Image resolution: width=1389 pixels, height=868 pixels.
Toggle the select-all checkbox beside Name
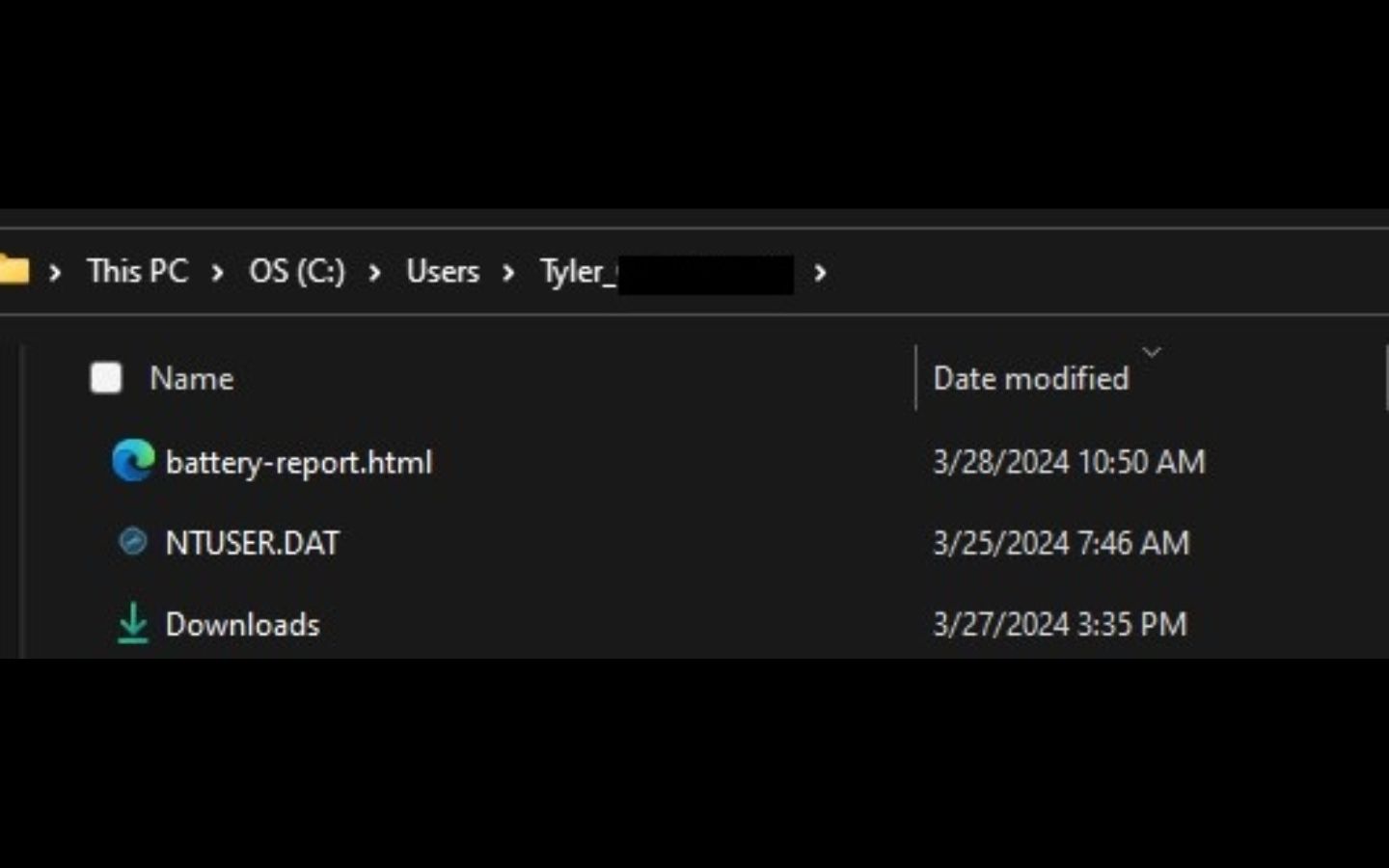coord(106,378)
